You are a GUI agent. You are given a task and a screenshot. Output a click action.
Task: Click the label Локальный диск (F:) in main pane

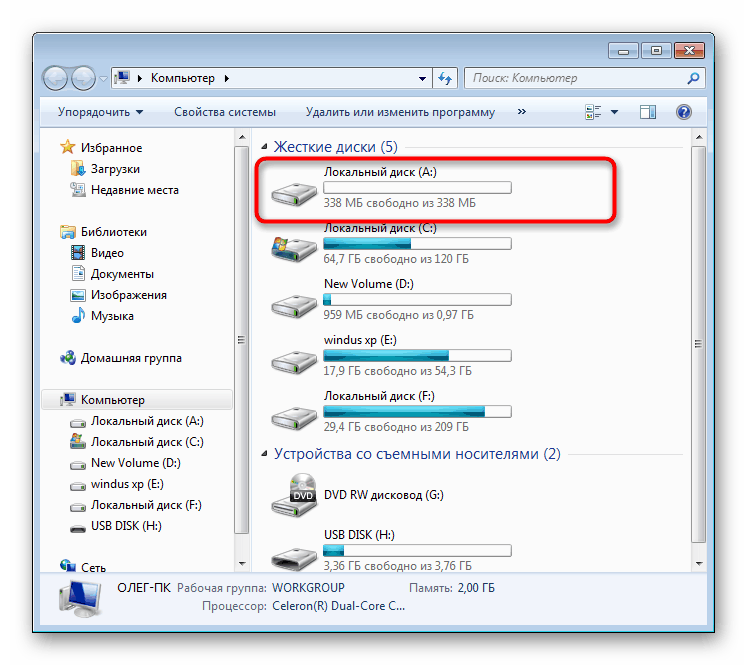tap(379, 396)
